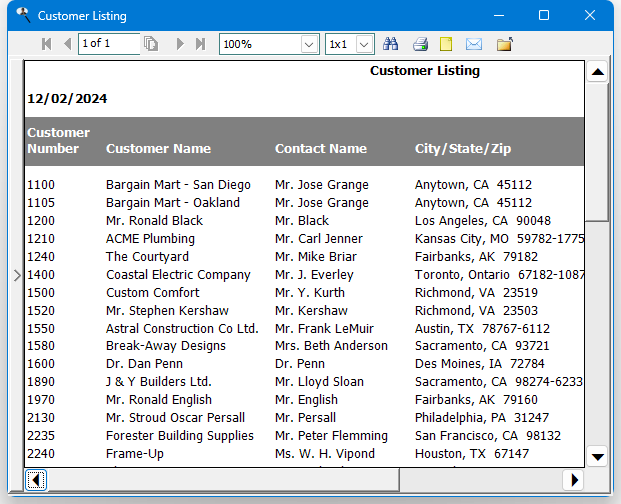Click 'Astral Construction Co Ltd.'
621x504 pixels.
click(182, 329)
